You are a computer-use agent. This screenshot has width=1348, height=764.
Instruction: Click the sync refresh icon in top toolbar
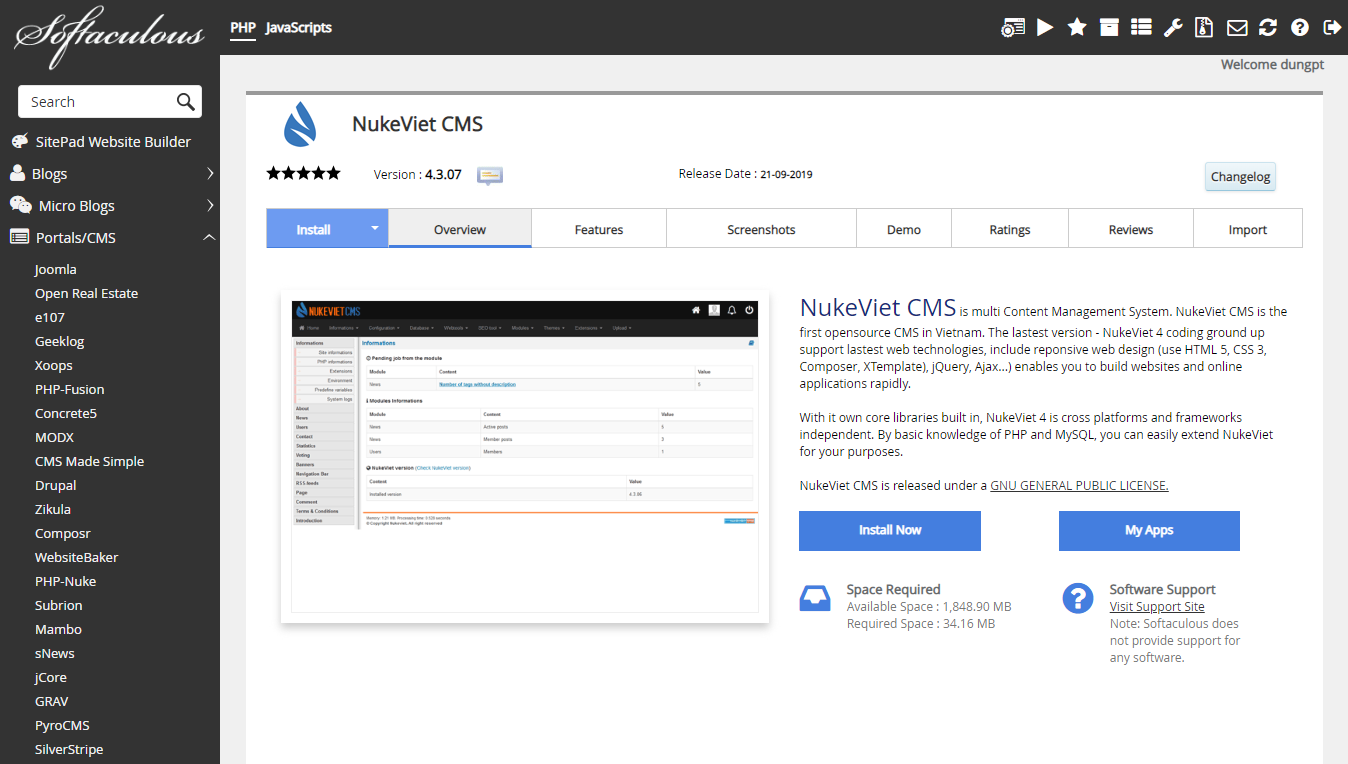click(x=1268, y=27)
